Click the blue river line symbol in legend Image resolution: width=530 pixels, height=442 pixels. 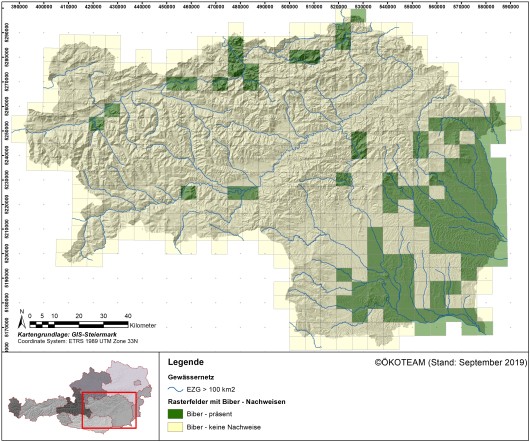pyautogui.click(x=175, y=390)
